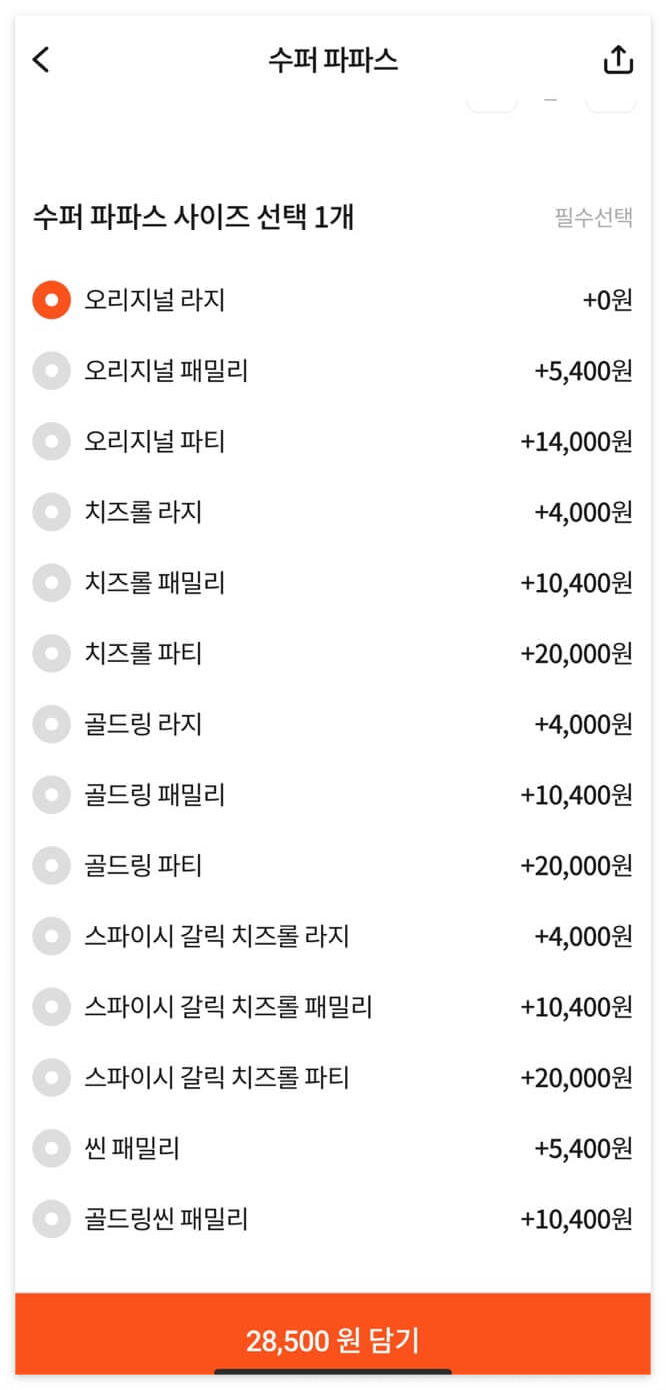This screenshot has width=666, height=1390.
Task: Tap the 수퍼 파파스 title
Action: [x=333, y=59]
